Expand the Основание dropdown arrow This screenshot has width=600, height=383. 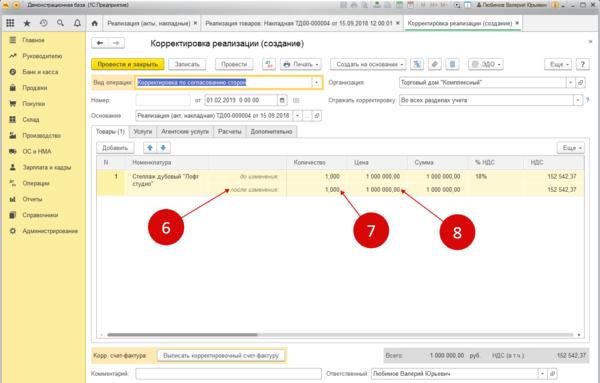(297, 116)
